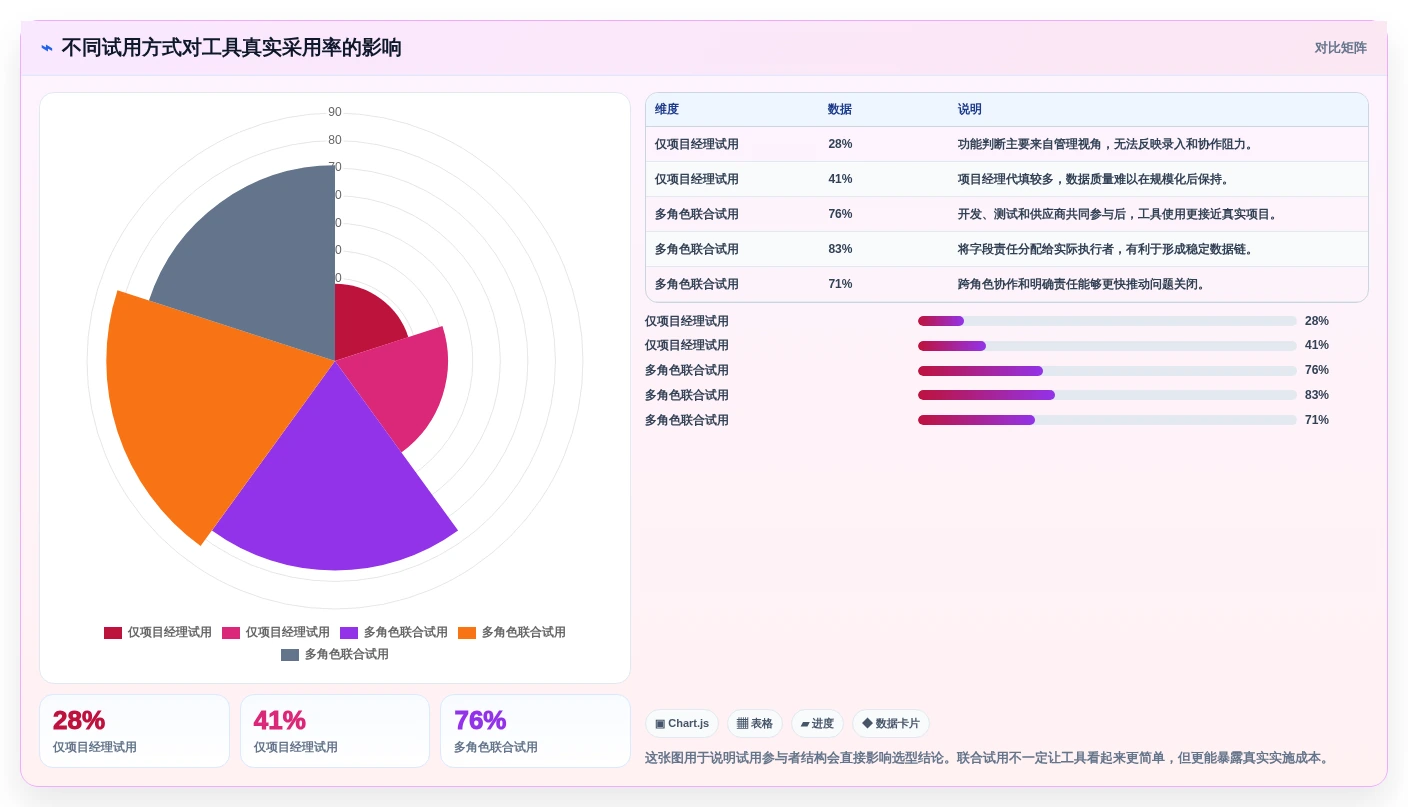Select description starting 功能判断主要来自管理视角
The image size is (1408, 807).
[1107, 144]
